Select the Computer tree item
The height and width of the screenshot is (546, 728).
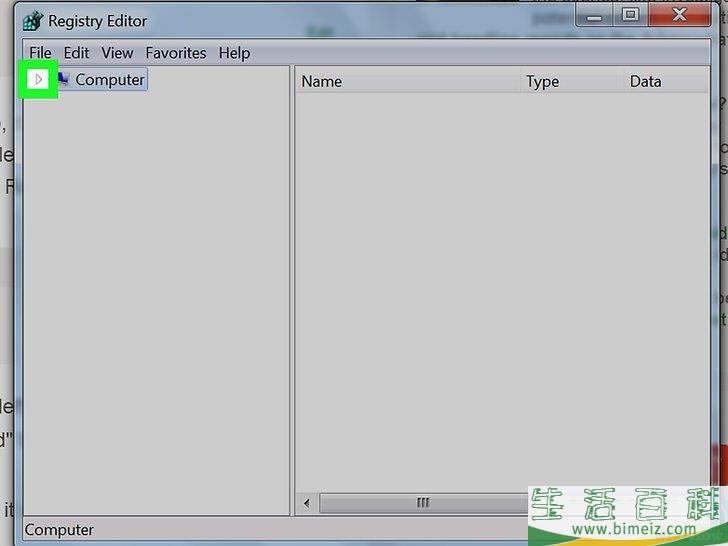(110, 79)
